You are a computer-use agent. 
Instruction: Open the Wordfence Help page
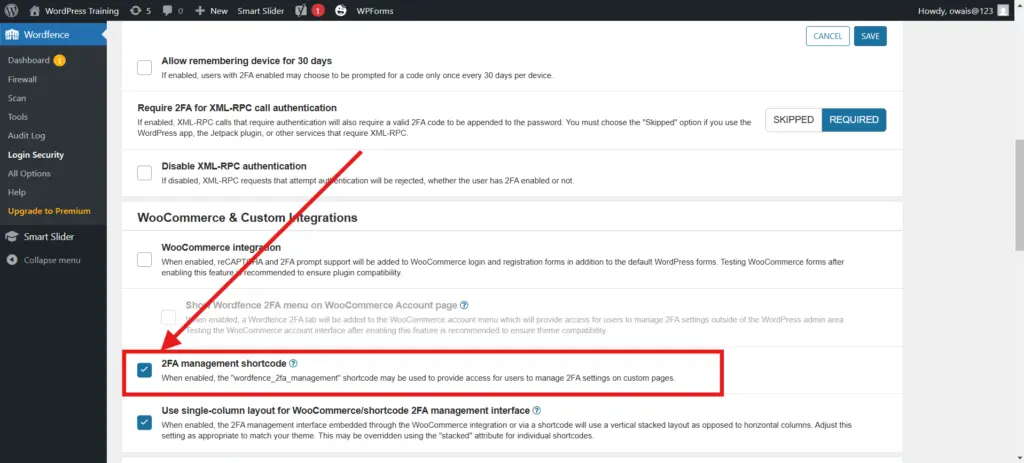coord(17,193)
